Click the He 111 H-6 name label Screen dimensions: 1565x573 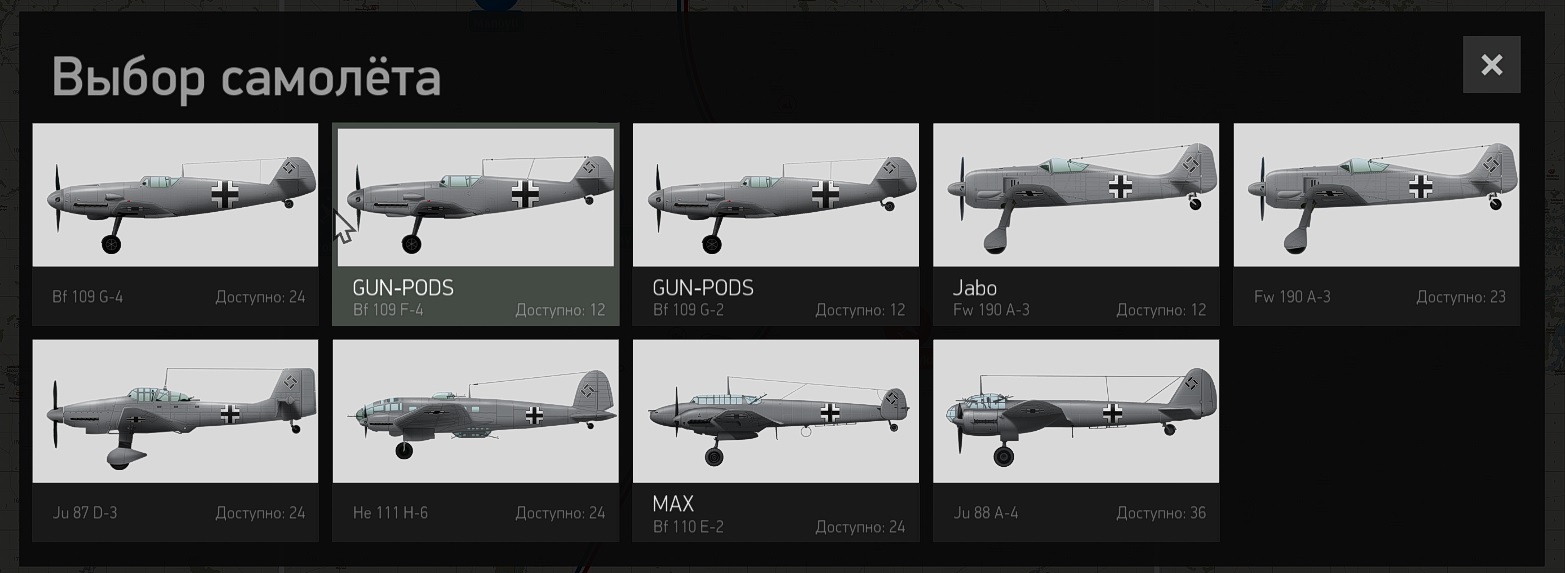point(390,513)
